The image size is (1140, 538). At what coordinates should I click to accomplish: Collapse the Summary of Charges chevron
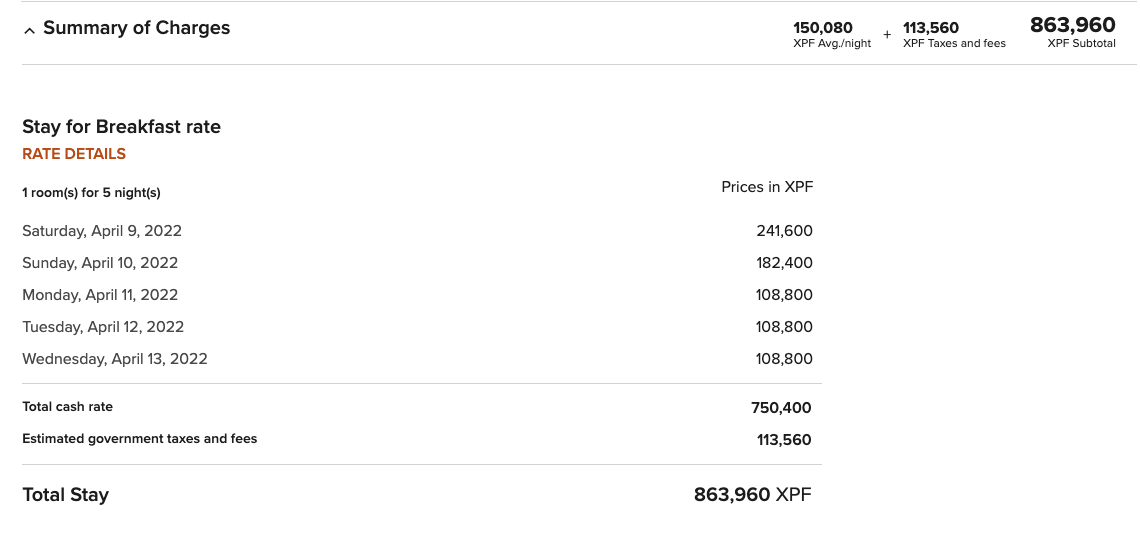point(29,30)
